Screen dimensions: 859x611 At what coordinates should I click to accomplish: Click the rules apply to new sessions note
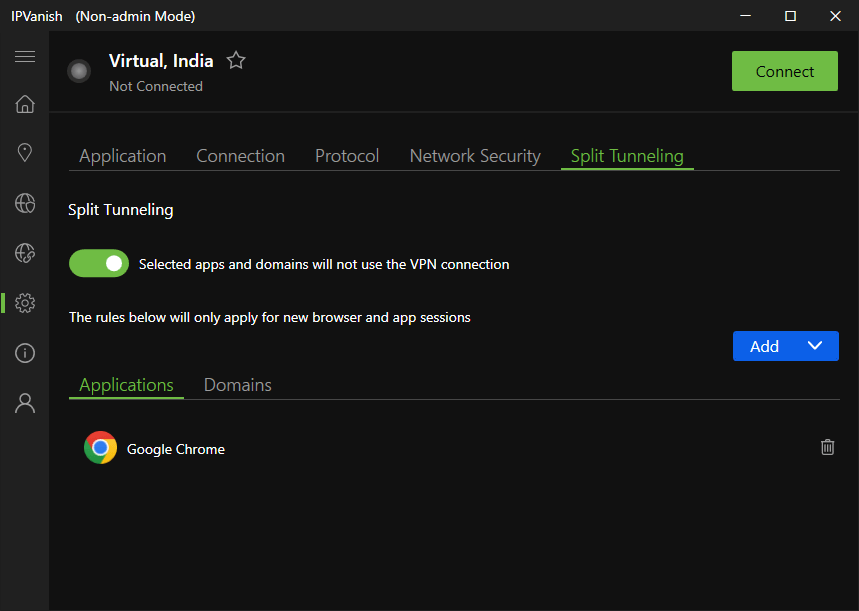point(270,318)
